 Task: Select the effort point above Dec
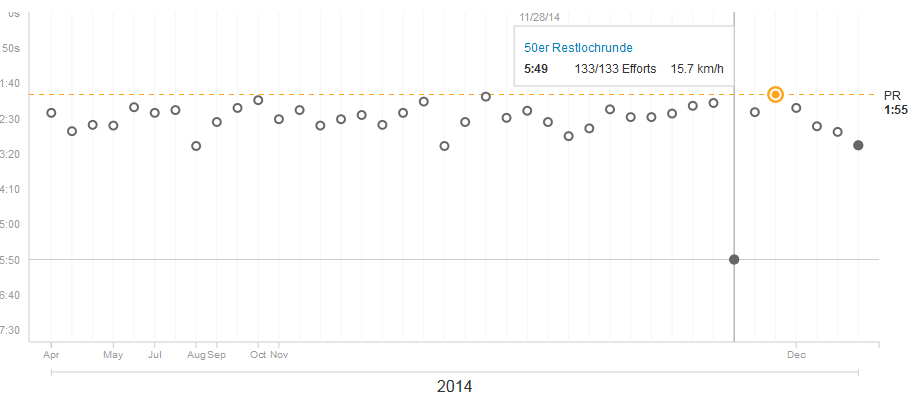point(796,108)
